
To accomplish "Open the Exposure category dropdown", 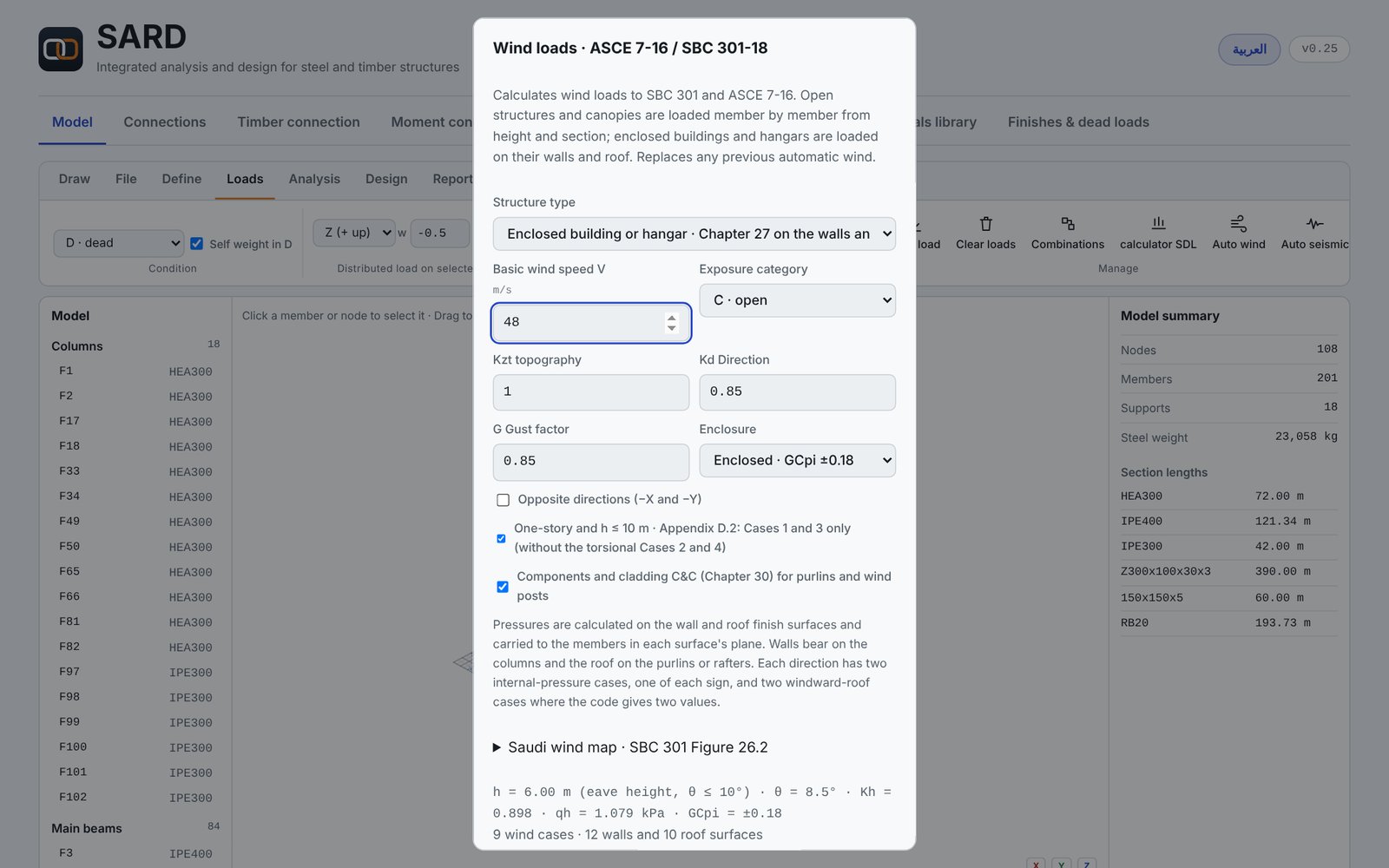I will pos(798,300).
